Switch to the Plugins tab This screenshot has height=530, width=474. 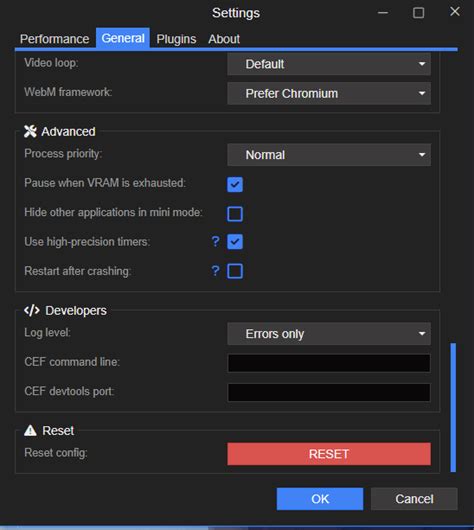click(176, 39)
